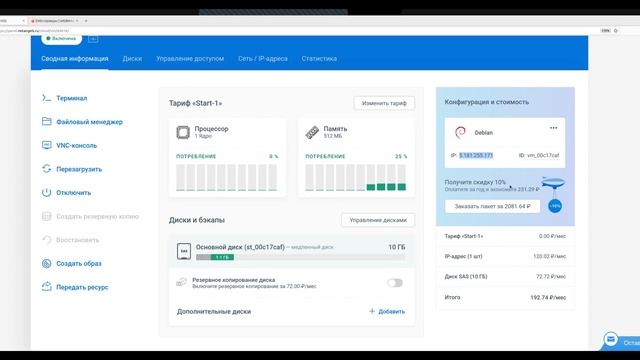
Task: Click the processor chip icon
Action: (x=183, y=132)
